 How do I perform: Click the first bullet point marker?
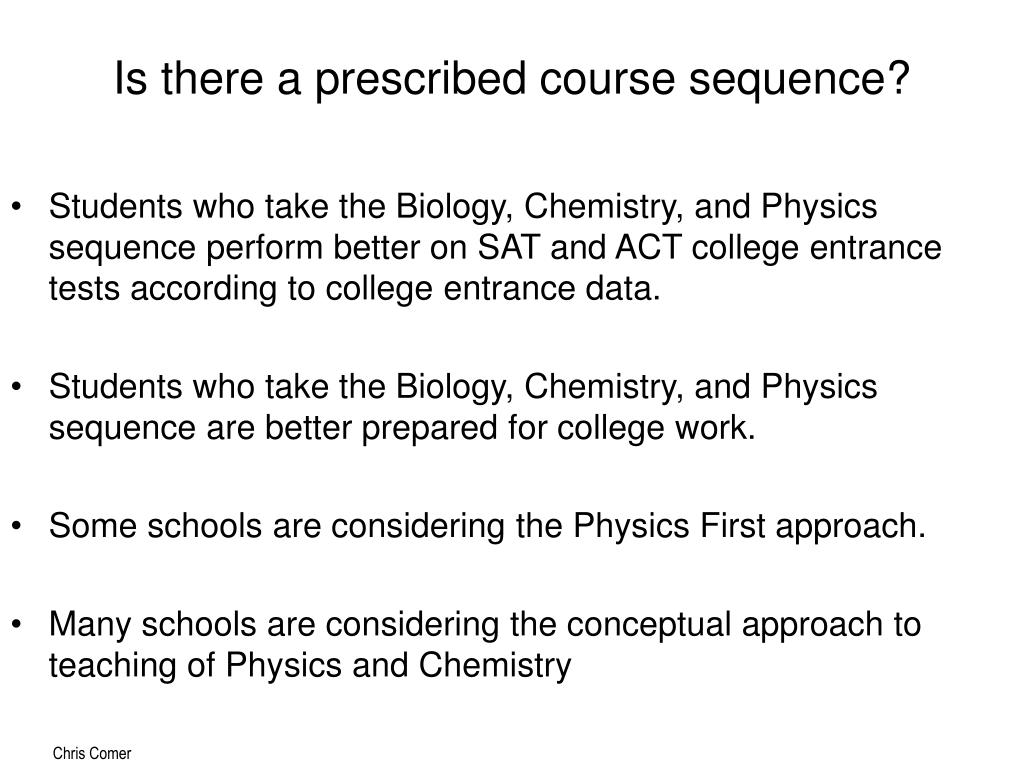tap(17, 208)
